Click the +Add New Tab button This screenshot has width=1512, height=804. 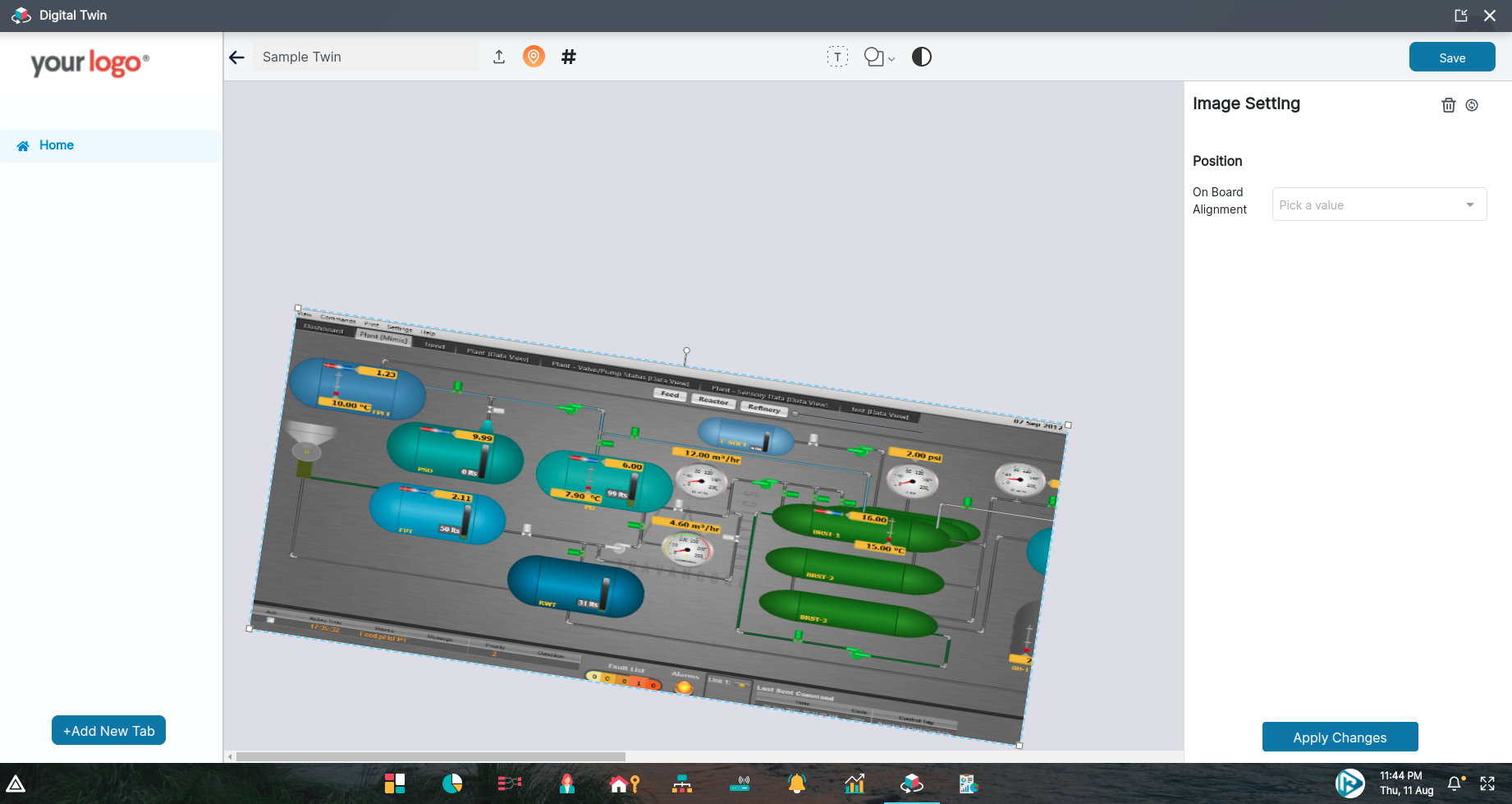pos(108,731)
